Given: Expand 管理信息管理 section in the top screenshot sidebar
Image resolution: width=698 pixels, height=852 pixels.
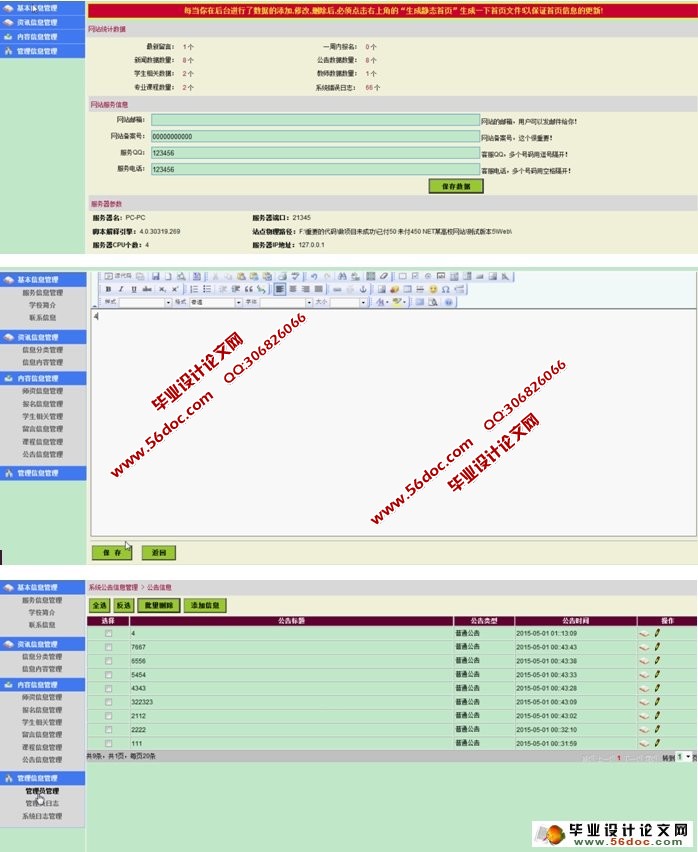Looking at the screenshot, I should (x=42, y=51).
